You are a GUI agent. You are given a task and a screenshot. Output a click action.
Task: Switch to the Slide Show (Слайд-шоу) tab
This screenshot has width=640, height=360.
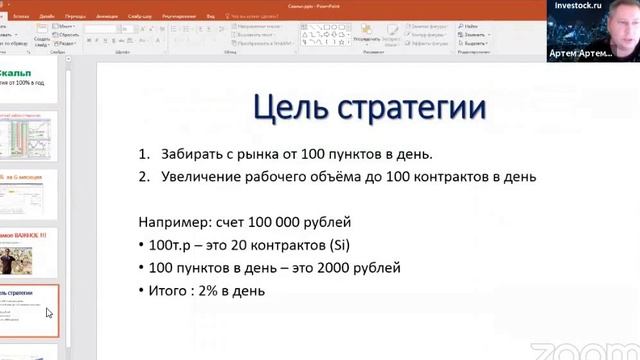(x=140, y=16)
